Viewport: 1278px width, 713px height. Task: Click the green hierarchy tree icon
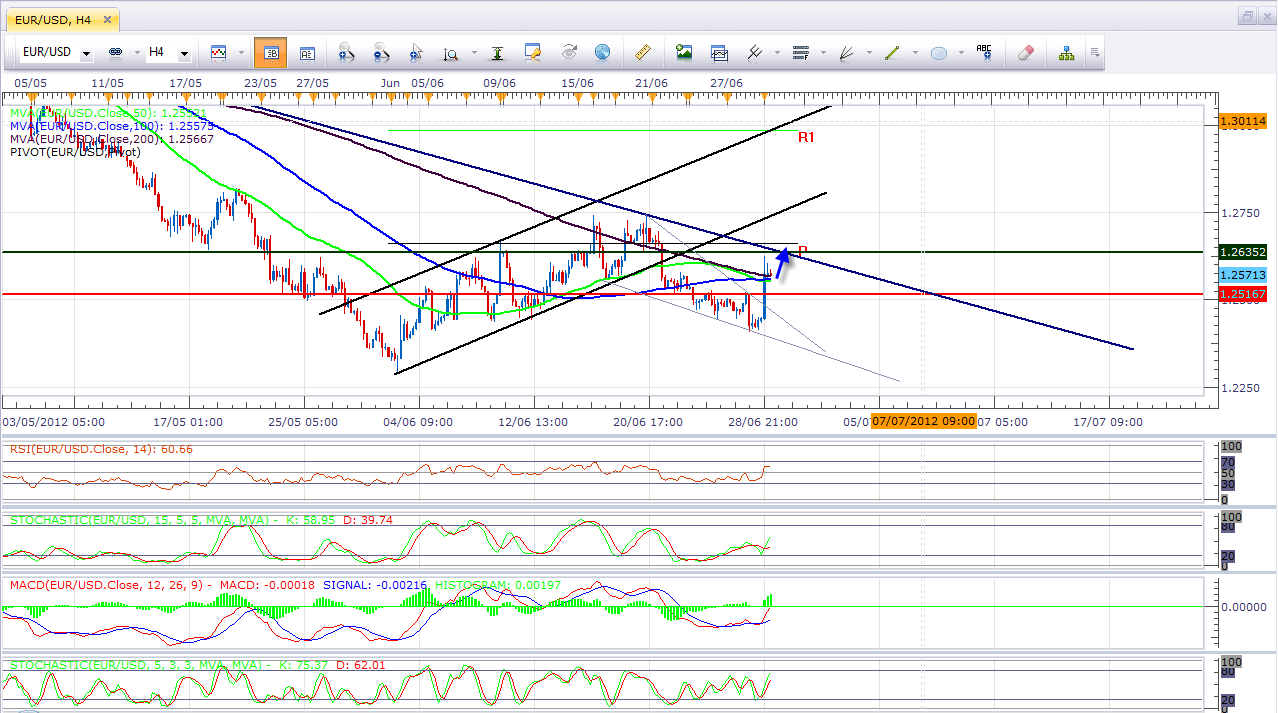(1066, 52)
